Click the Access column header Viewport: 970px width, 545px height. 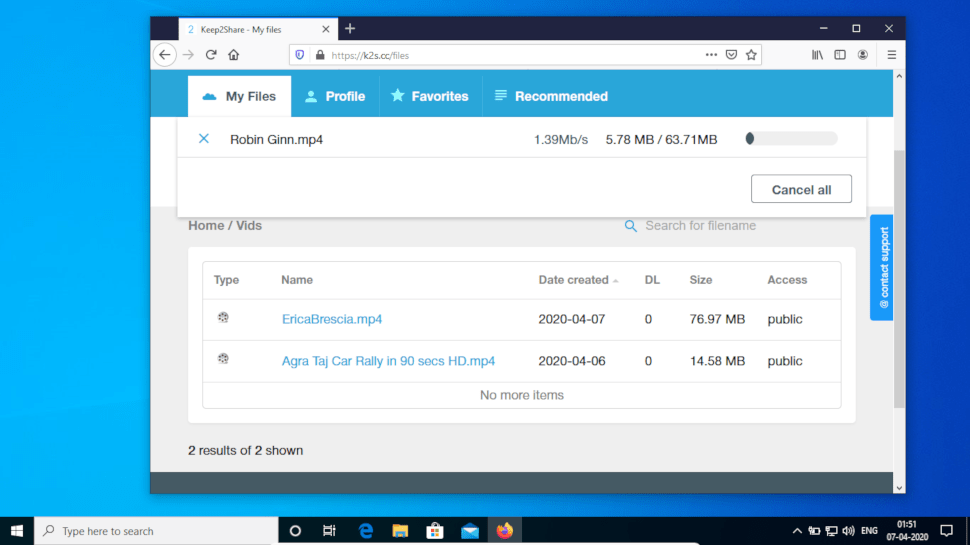point(787,280)
